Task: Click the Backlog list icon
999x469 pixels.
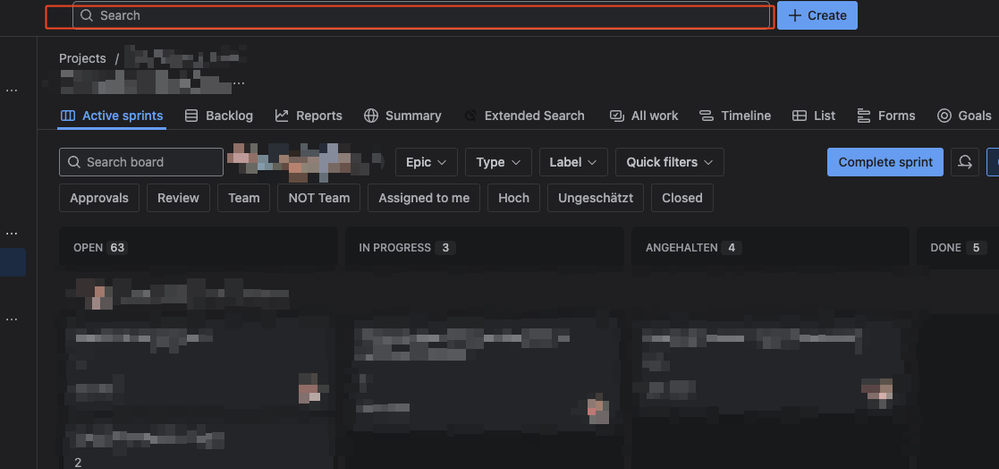Action: pos(191,115)
